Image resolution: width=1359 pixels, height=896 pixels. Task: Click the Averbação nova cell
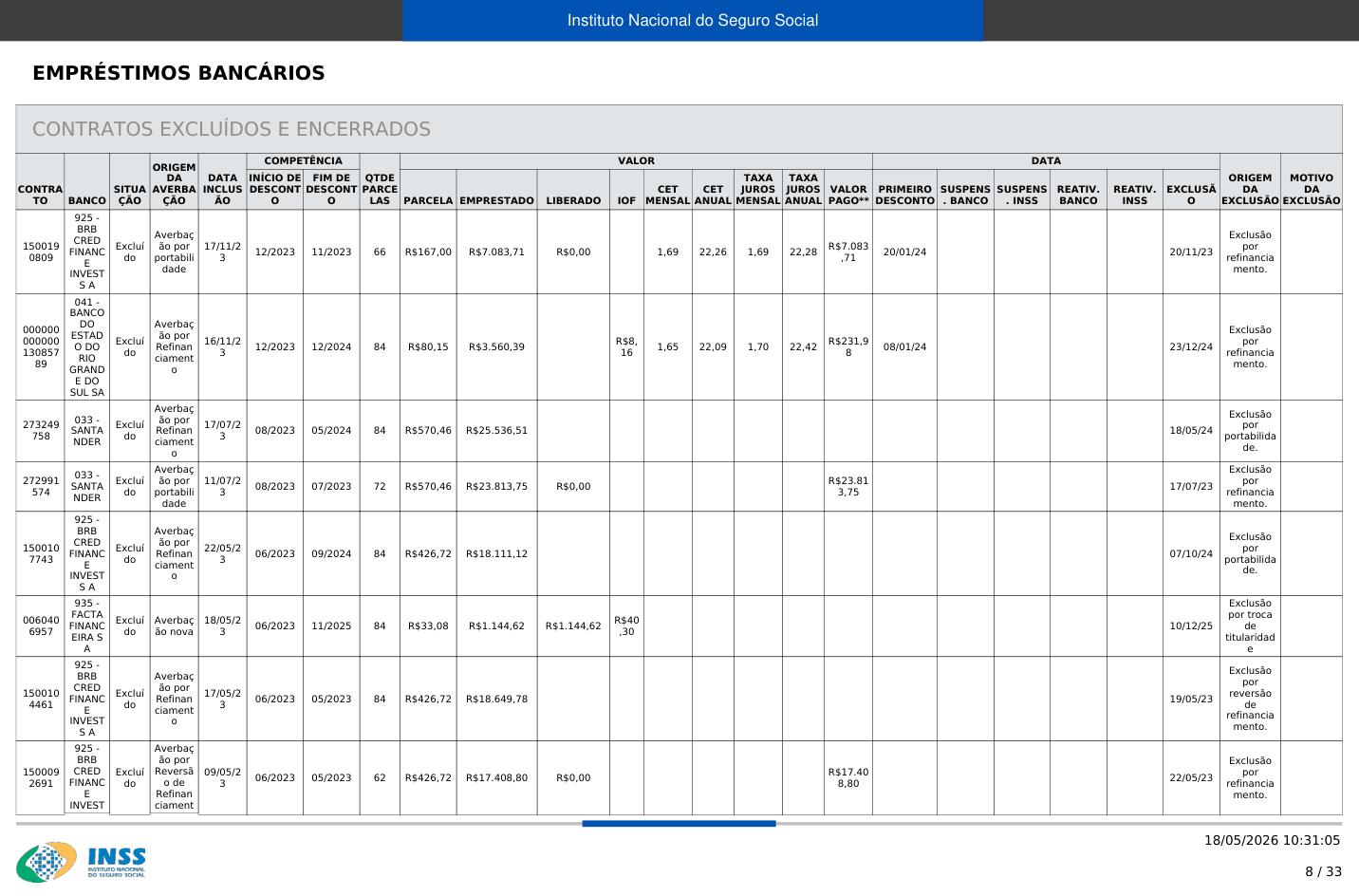(x=174, y=625)
